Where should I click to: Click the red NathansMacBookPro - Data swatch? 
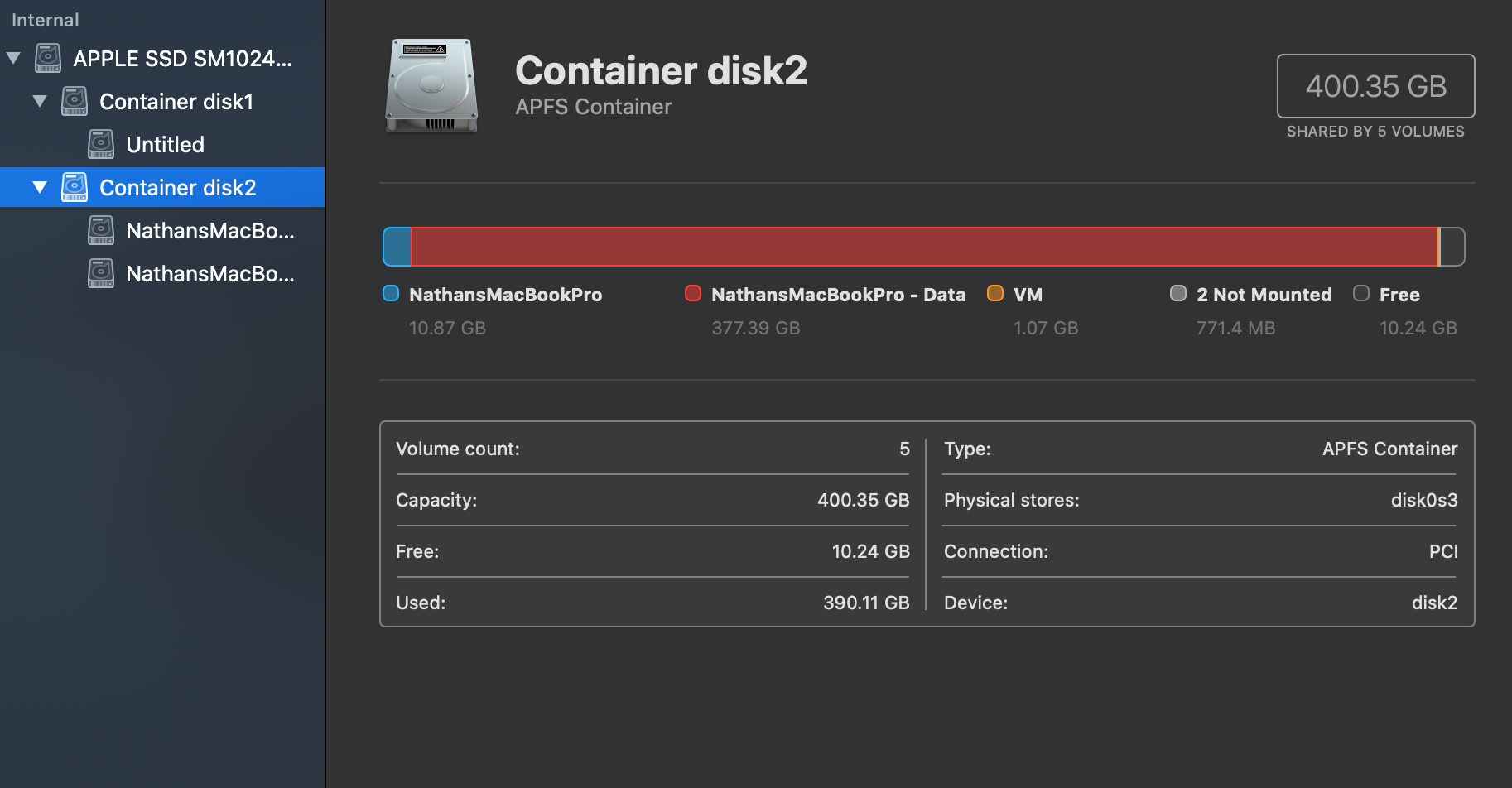693,294
